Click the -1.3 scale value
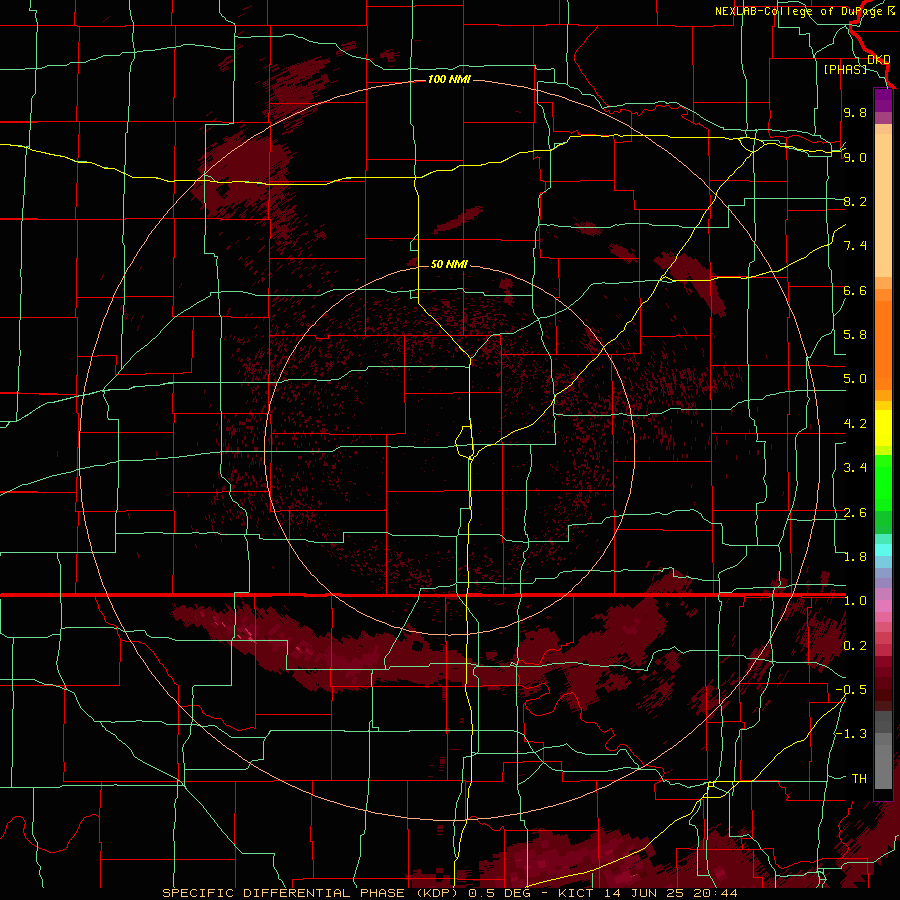 point(851,734)
